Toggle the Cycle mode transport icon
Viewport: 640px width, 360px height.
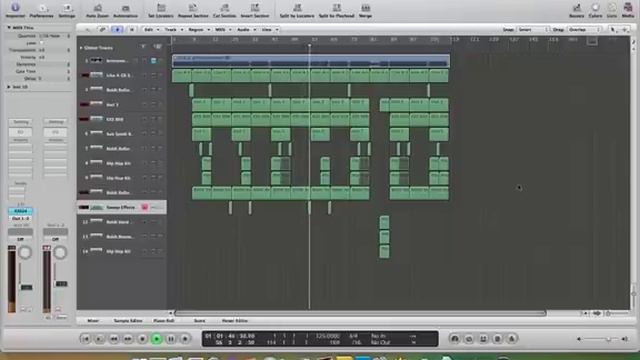[x=469, y=339]
